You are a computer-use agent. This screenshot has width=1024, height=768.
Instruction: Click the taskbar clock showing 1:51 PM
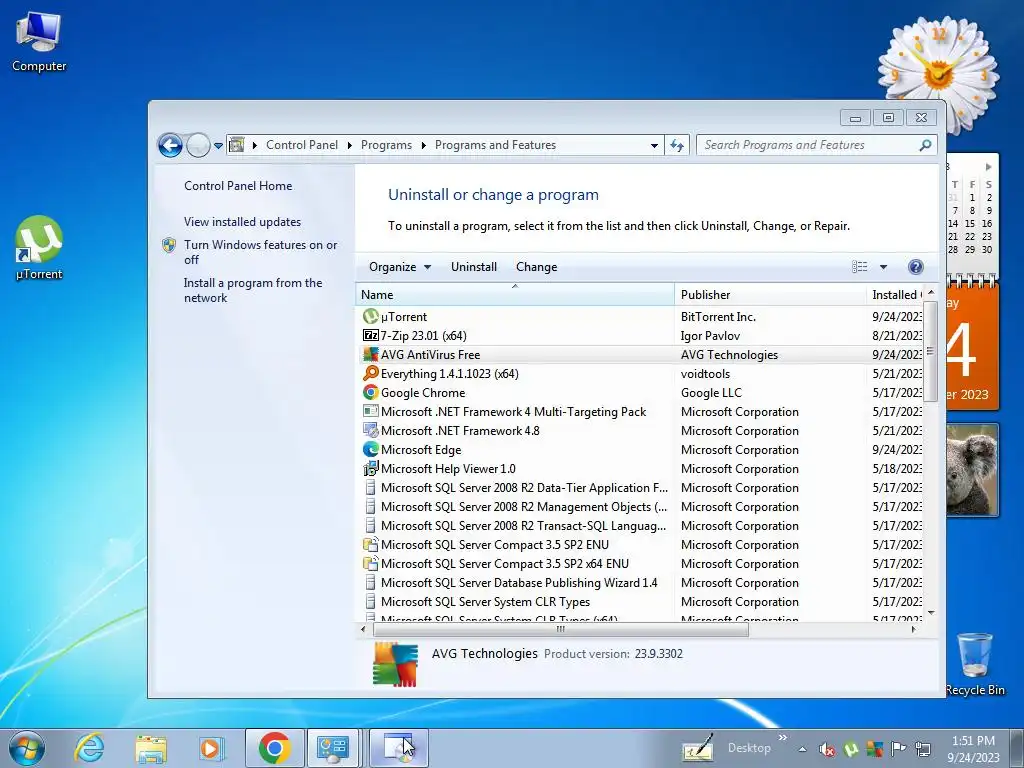coord(973,748)
